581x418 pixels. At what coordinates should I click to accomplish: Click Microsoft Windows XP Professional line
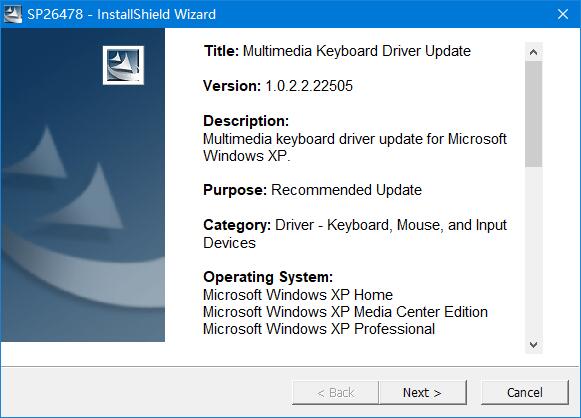319,329
